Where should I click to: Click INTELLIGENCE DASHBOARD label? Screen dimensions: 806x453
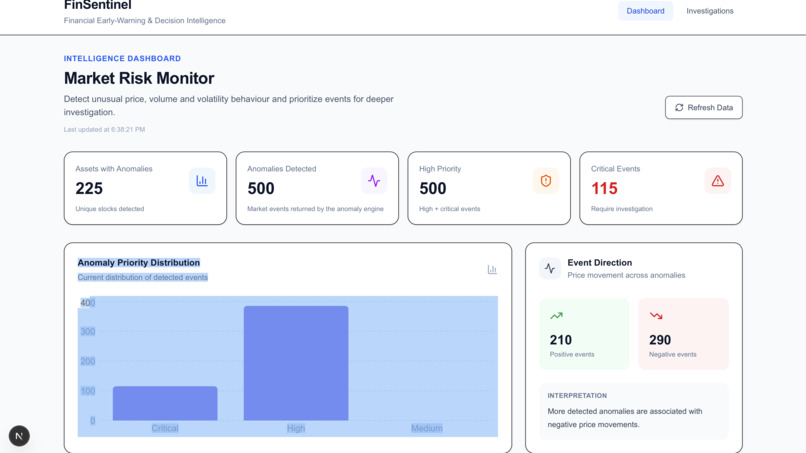pos(122,59)
